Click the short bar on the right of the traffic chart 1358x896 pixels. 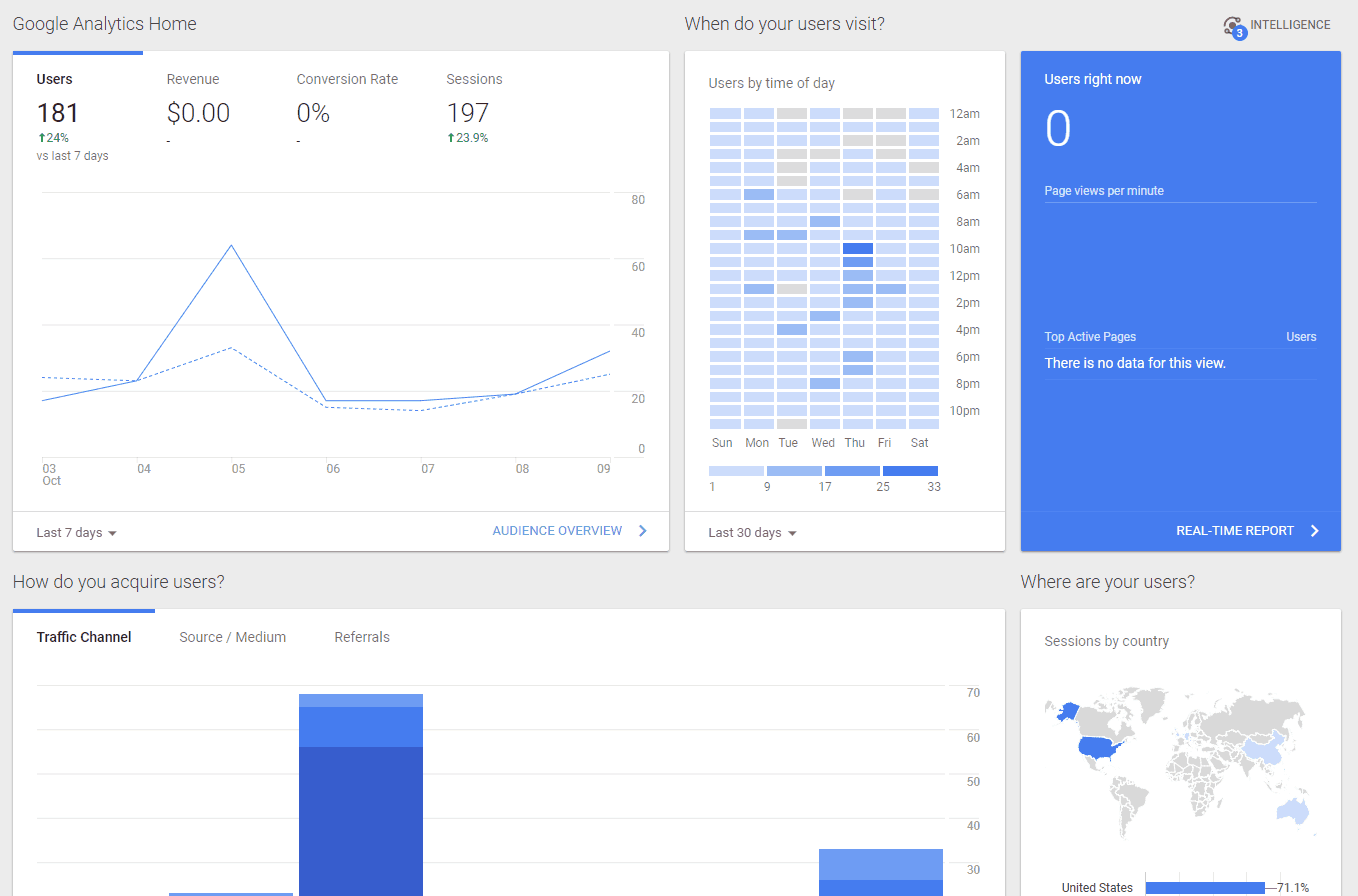point(881,872)
